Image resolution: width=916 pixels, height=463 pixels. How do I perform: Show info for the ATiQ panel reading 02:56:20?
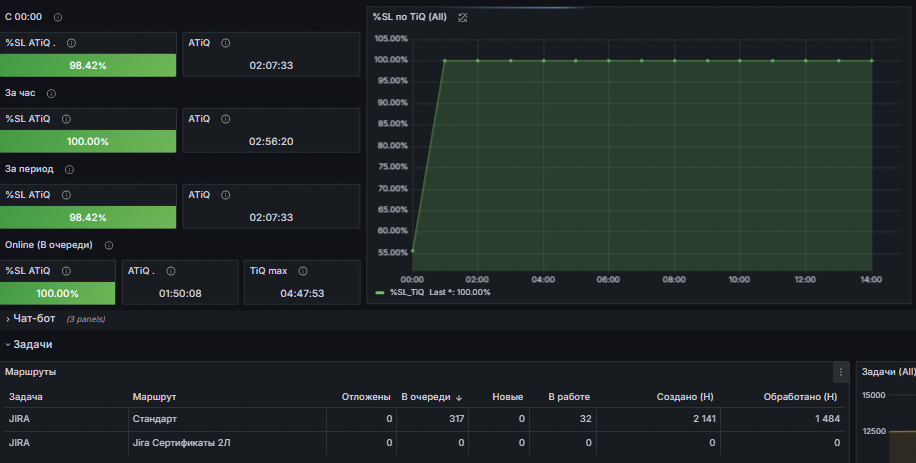[225, 119]
